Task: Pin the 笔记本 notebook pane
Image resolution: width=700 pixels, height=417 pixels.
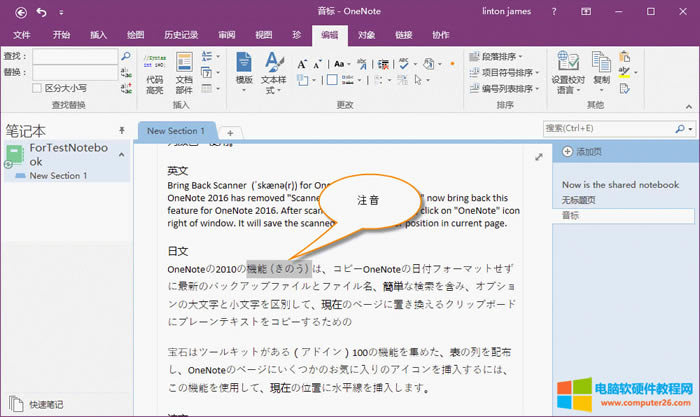Action: tap(122, 130)
